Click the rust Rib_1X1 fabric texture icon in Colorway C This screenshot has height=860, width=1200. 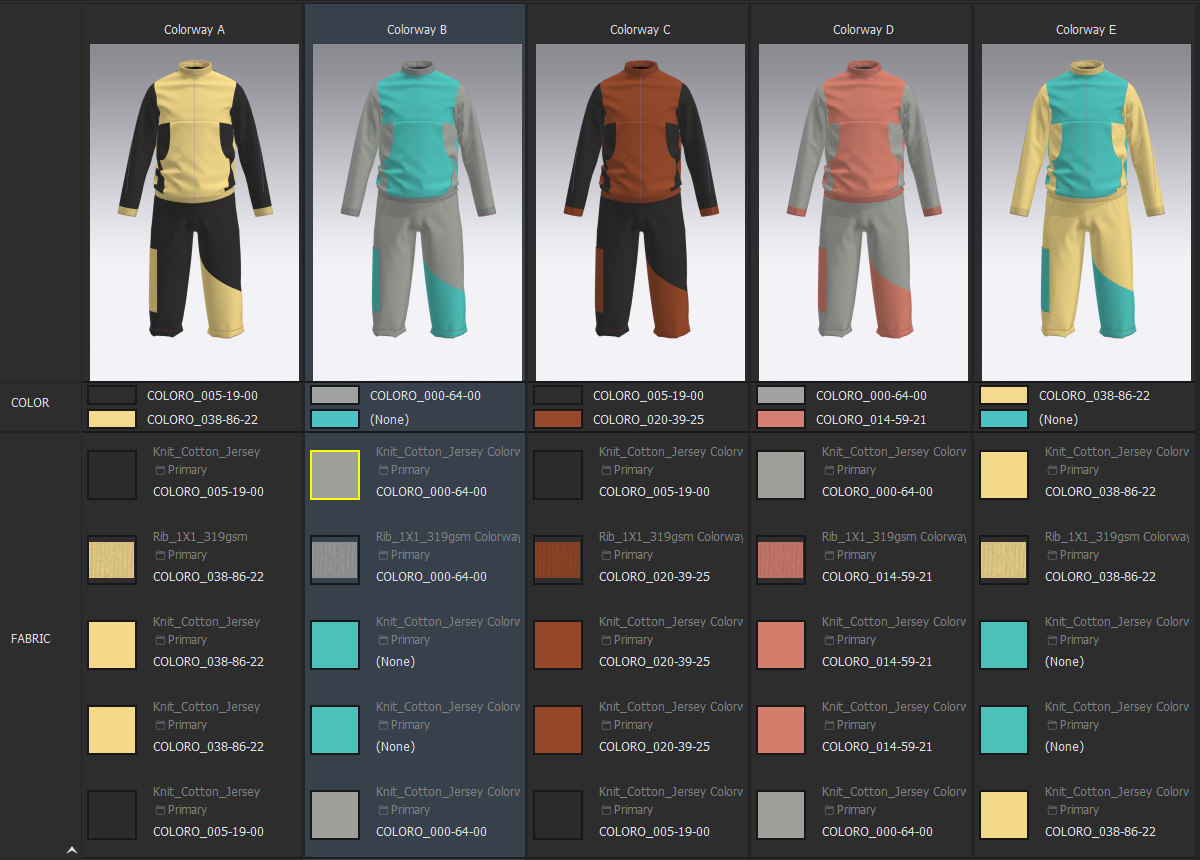pyautogui.click(x=558, y=560)
